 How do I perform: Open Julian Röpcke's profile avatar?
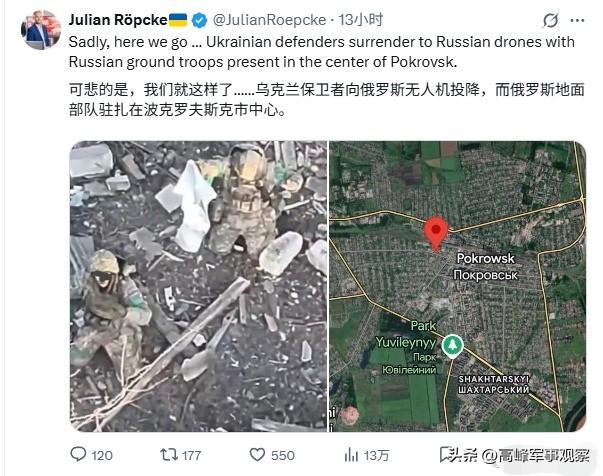tap(41, 30)
